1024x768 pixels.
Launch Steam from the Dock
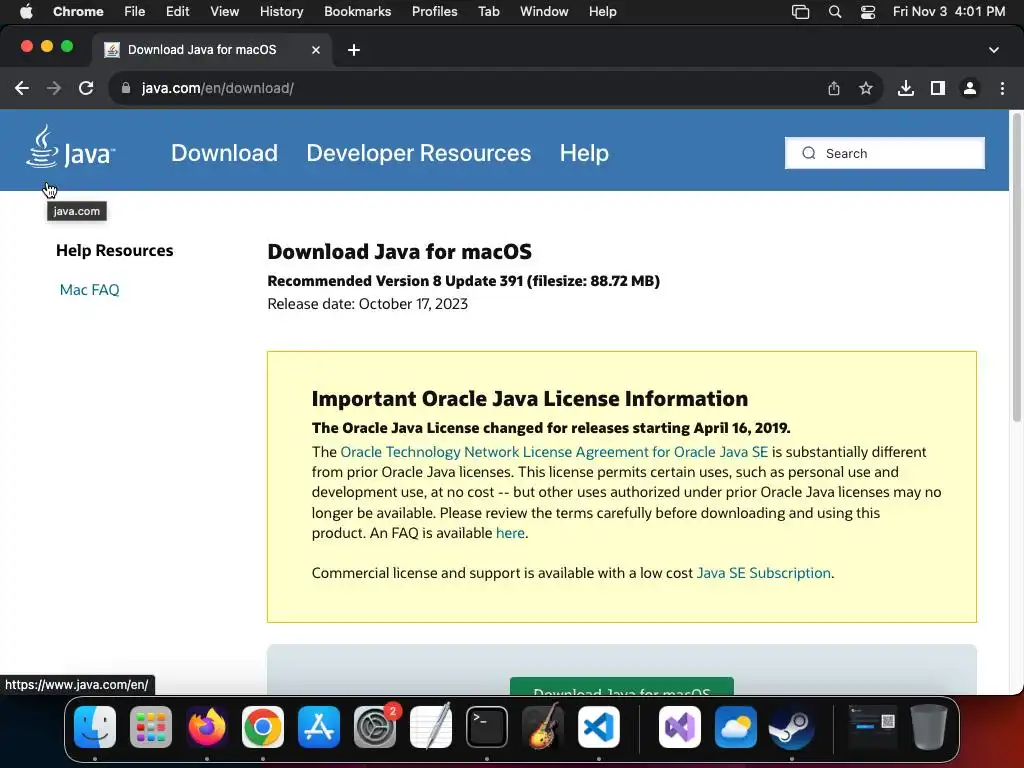(x=791, y=727)
